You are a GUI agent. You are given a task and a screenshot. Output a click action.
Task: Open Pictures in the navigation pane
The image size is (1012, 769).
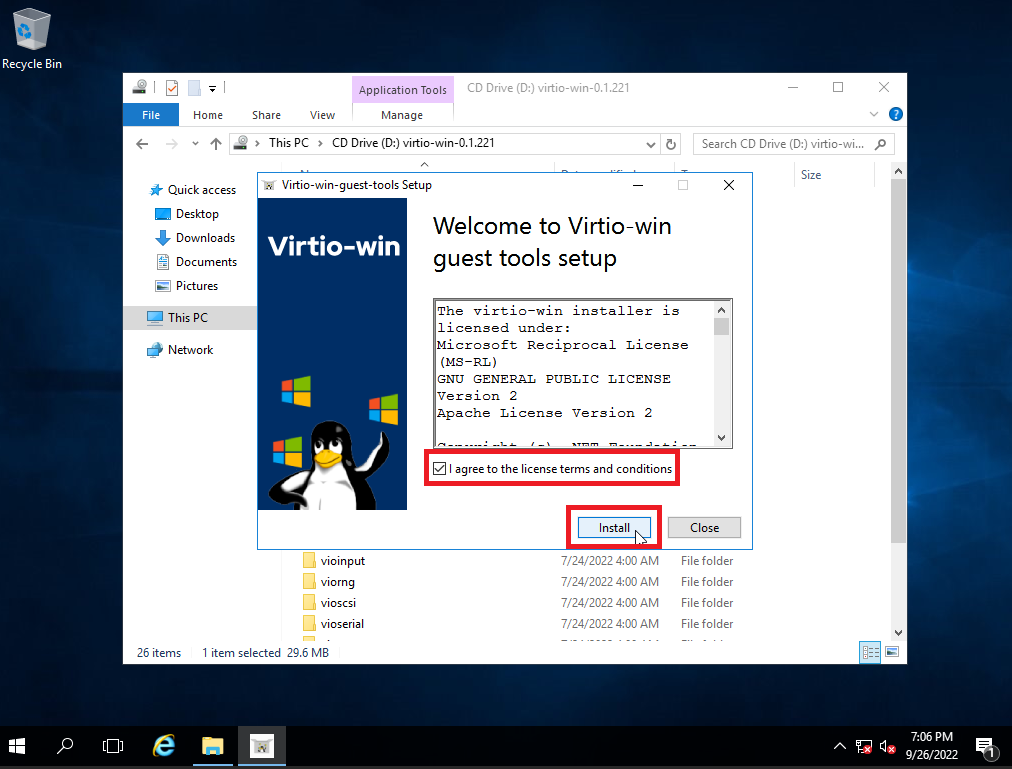click(x=187, y=285)
